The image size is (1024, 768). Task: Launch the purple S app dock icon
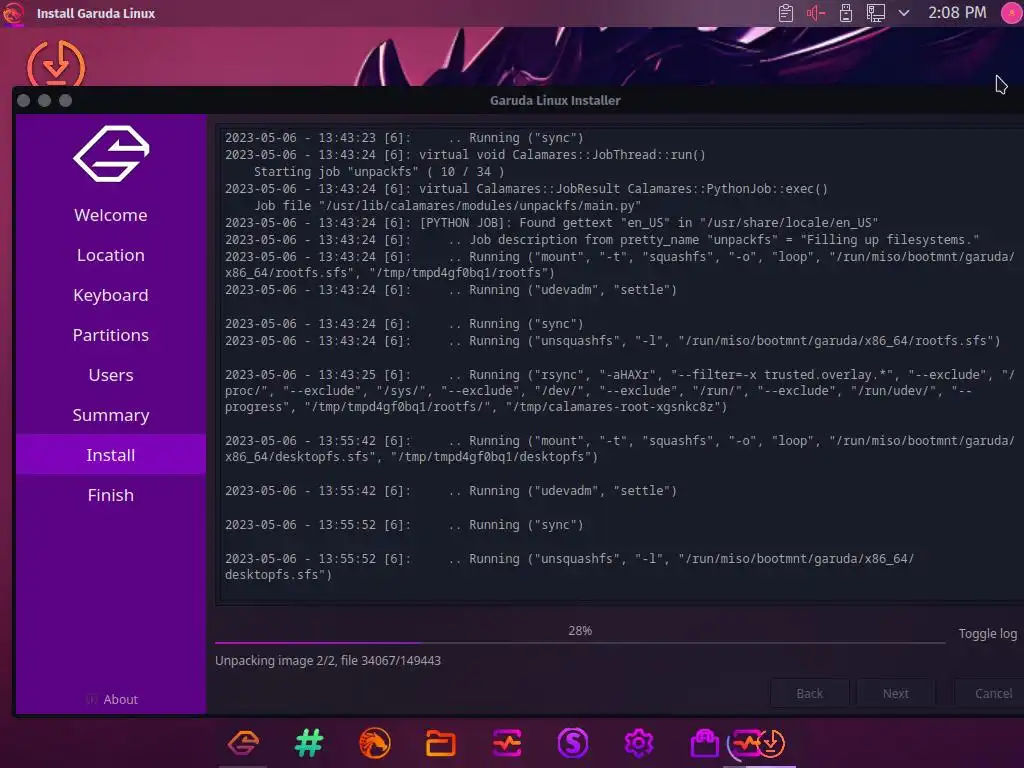pos(573,743)
